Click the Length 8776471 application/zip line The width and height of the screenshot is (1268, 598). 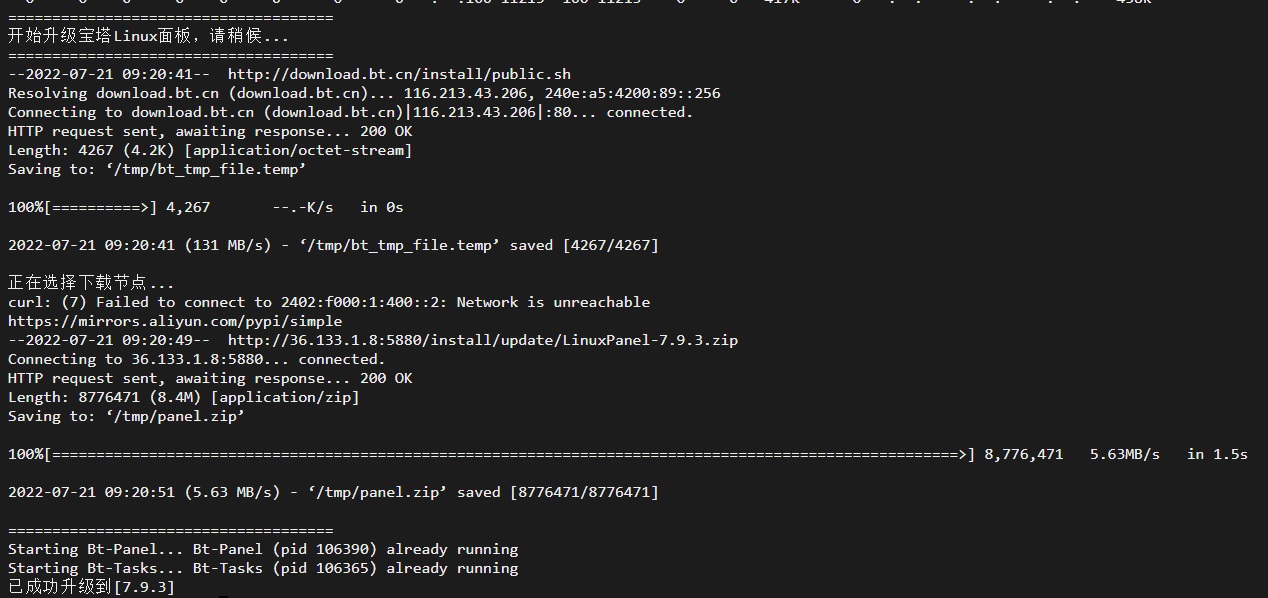click(x=184, y=397)
